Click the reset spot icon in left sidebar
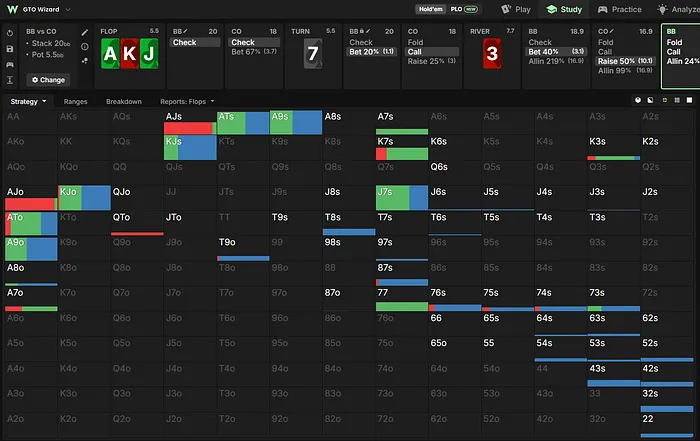 (x=10, y=33)
